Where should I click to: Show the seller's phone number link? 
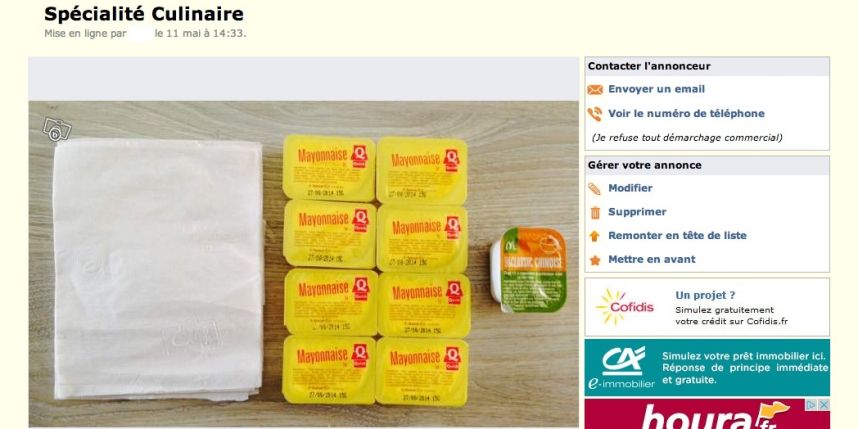tap(686, 114)
